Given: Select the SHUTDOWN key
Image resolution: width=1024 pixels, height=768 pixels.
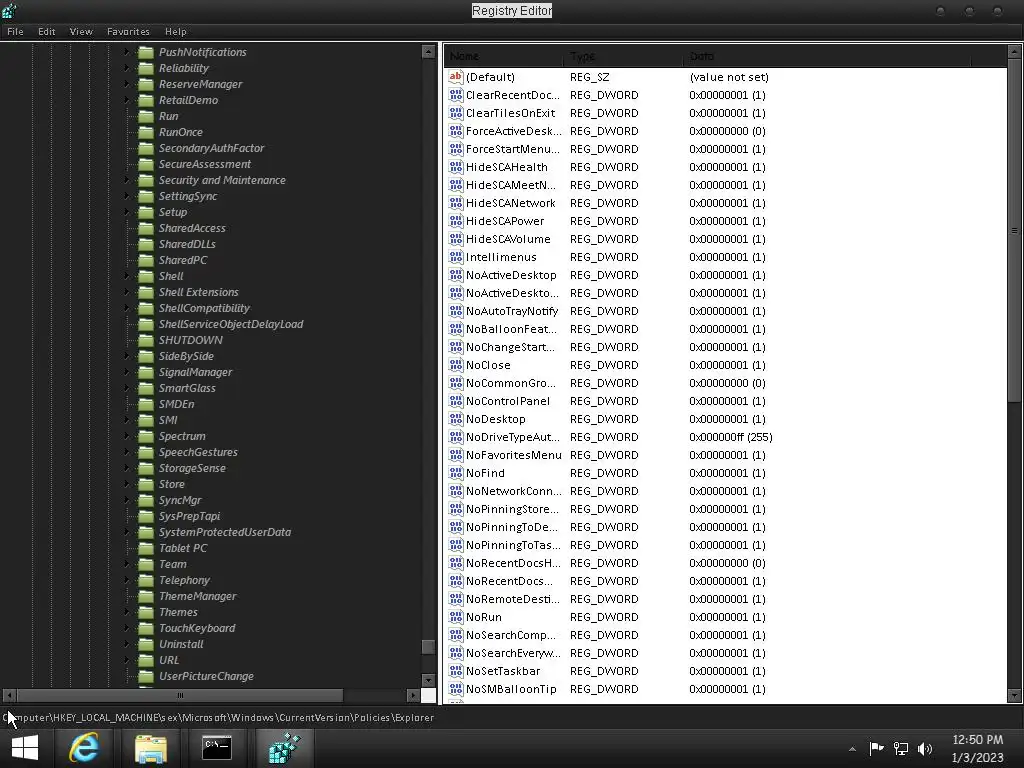Looking at the screenshot, I should (191, 340).
